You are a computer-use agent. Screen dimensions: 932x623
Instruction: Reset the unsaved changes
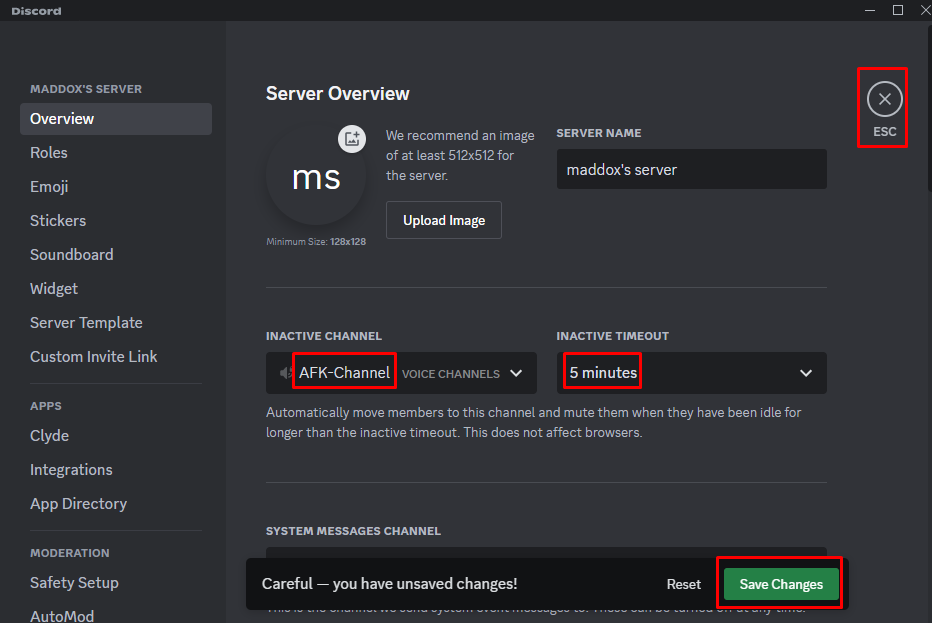tap(684, 584)
